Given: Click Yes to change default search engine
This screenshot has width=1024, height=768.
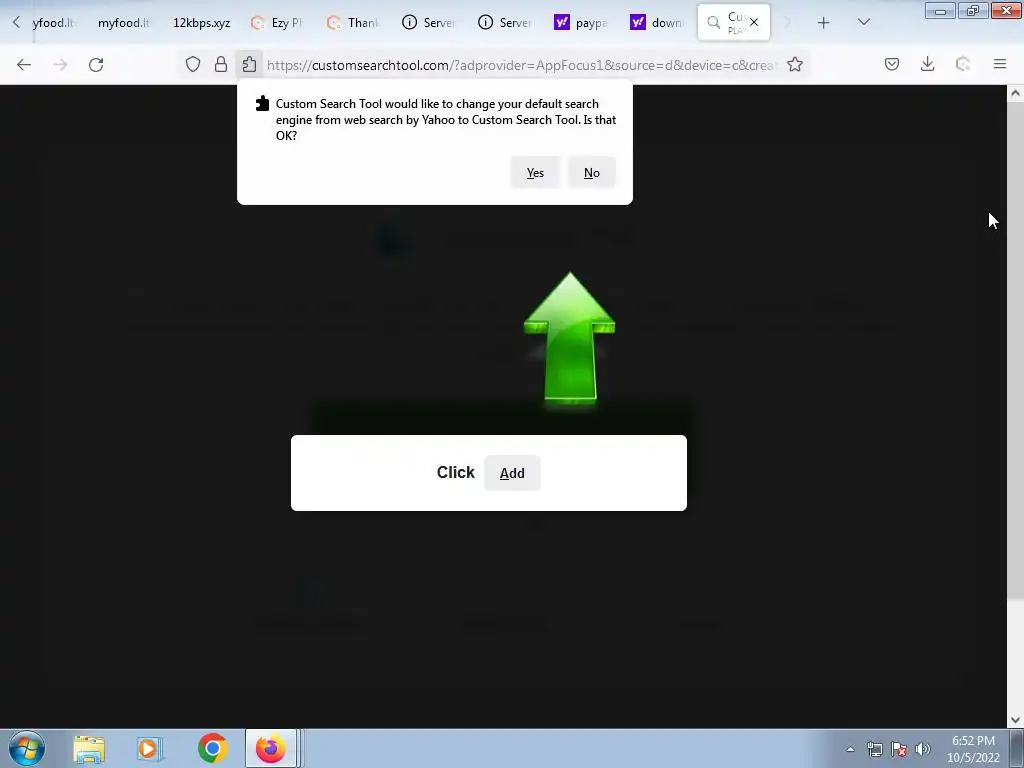Looking at the screenshot, I should [x=535, y=172].
